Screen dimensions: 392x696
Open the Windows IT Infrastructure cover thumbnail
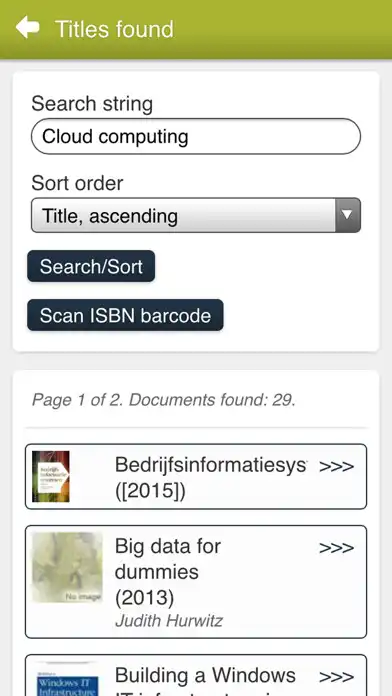pyautogui.click(x=67, y=679)
